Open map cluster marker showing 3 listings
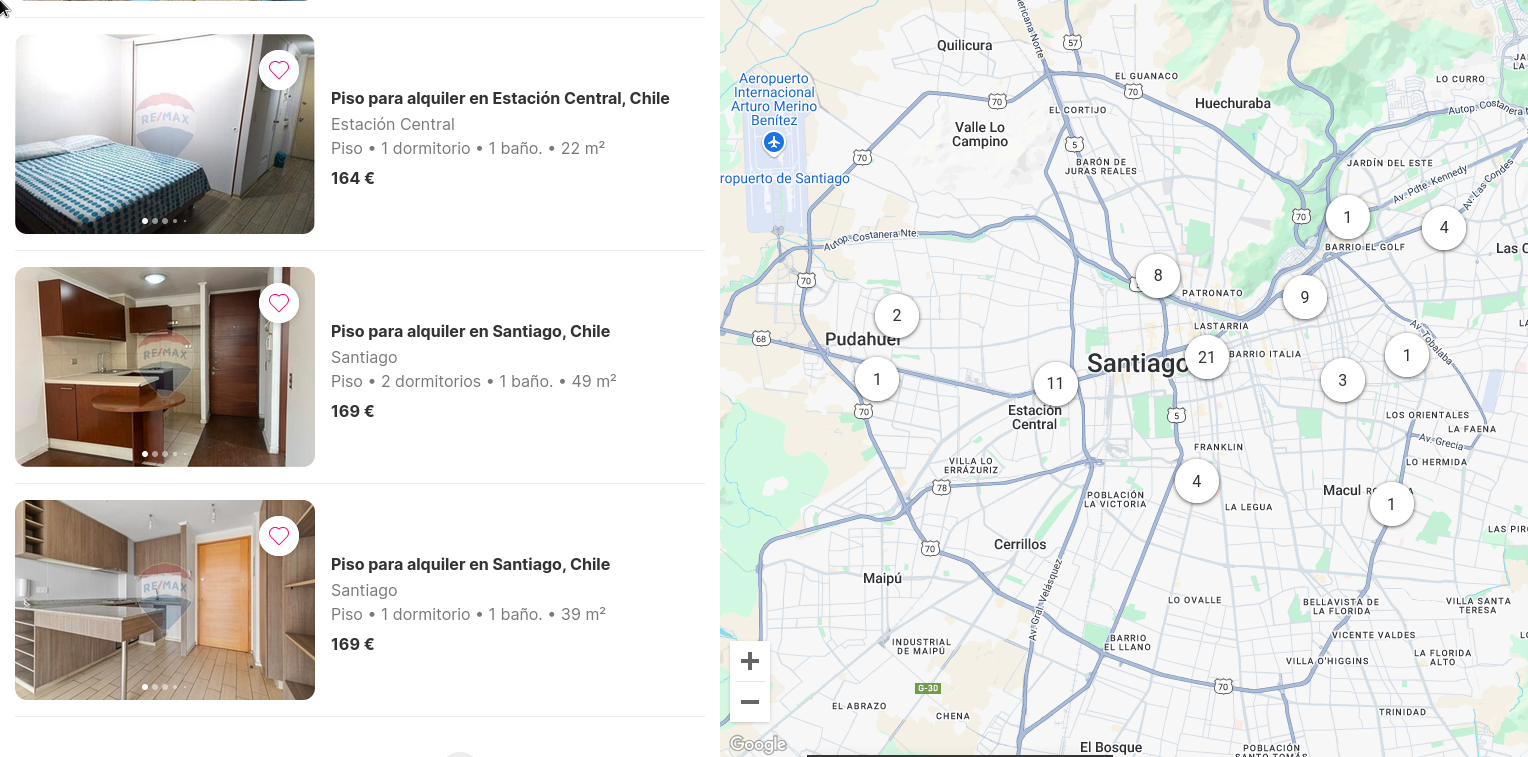 1342,380
